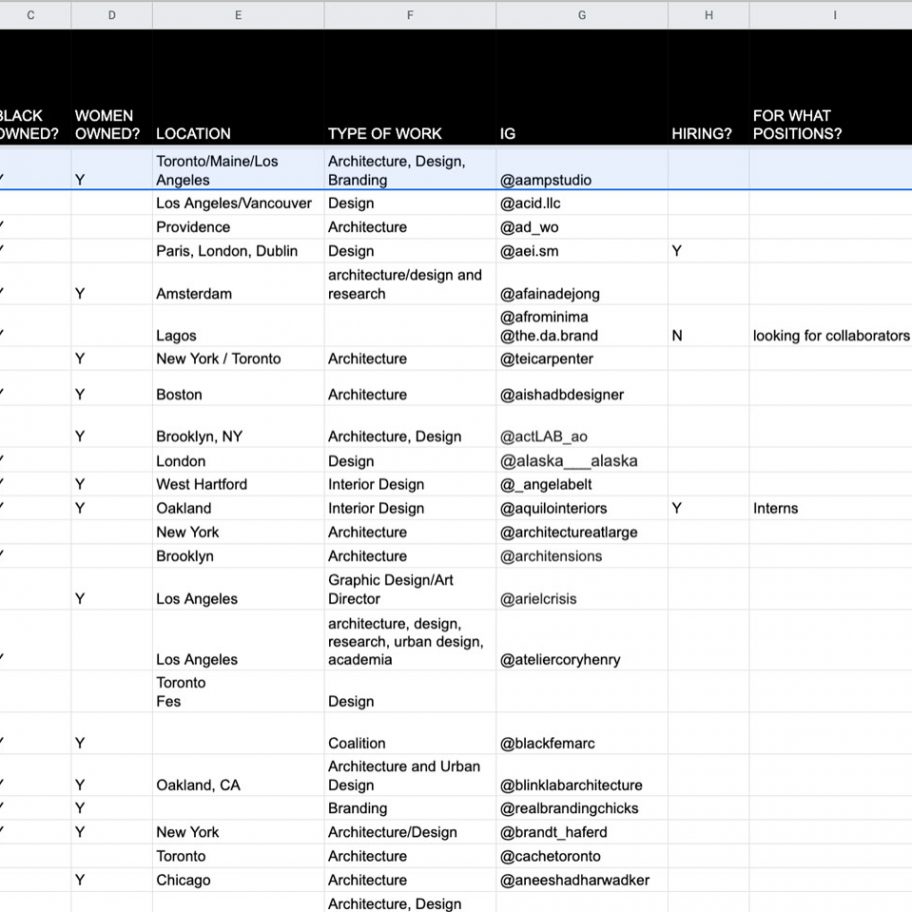Screen dimensions: 912x912
Task: Click the IG header cell
Action: click(x=582, y=87)
